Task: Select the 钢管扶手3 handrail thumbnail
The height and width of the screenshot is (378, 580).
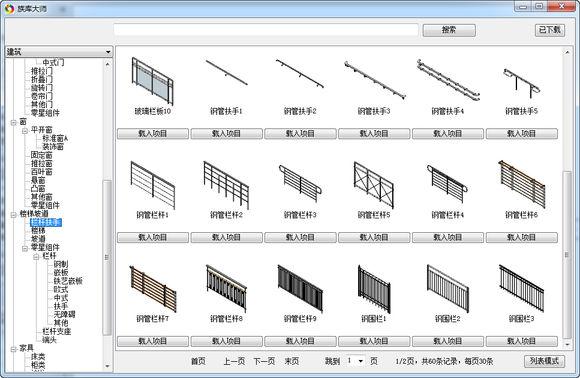Action: tap(374, 80)
